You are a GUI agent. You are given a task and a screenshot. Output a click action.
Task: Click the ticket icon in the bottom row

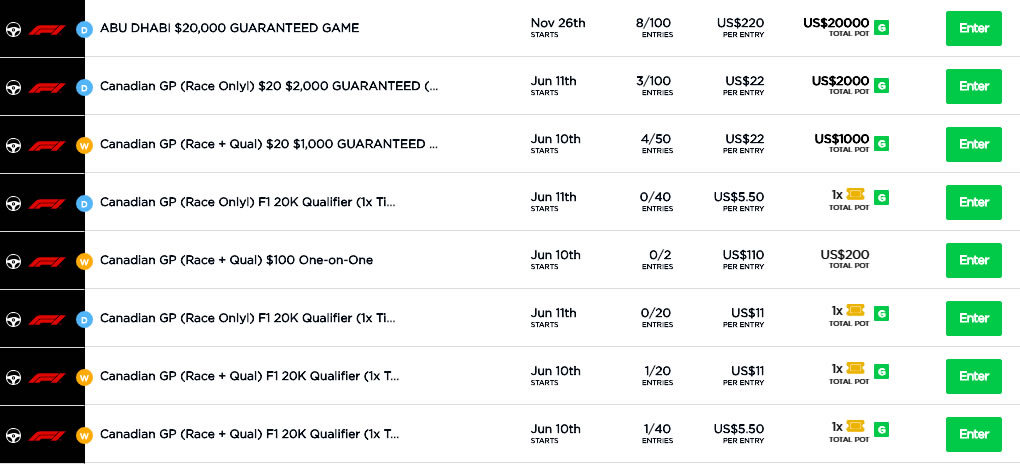coord(855,427)
